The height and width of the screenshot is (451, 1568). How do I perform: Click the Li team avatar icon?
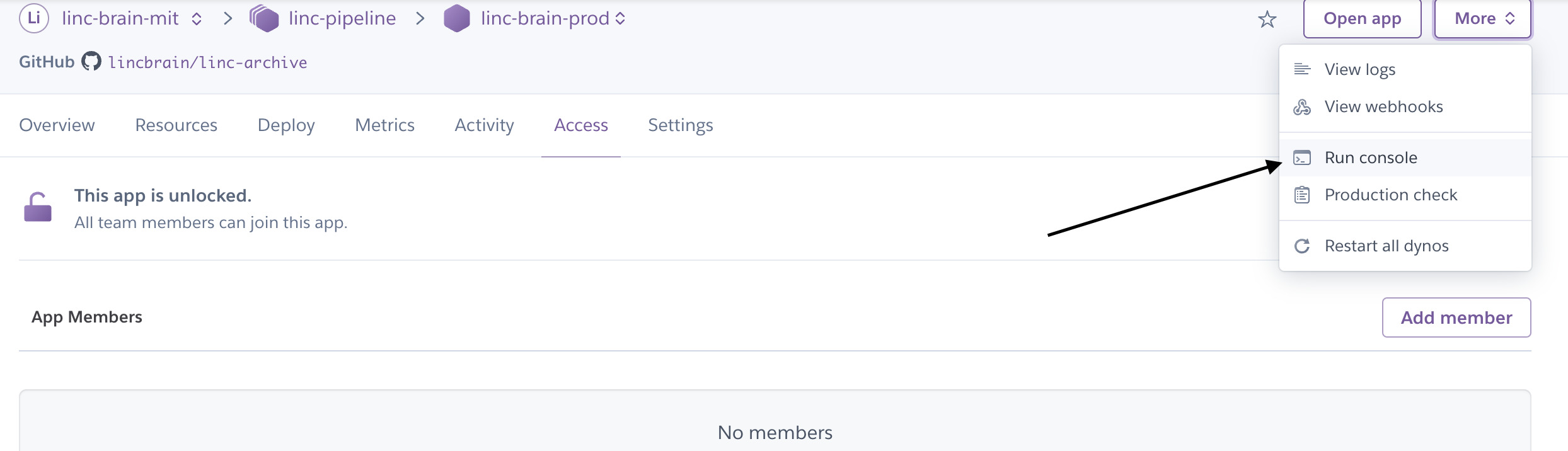tap(35, 18)
